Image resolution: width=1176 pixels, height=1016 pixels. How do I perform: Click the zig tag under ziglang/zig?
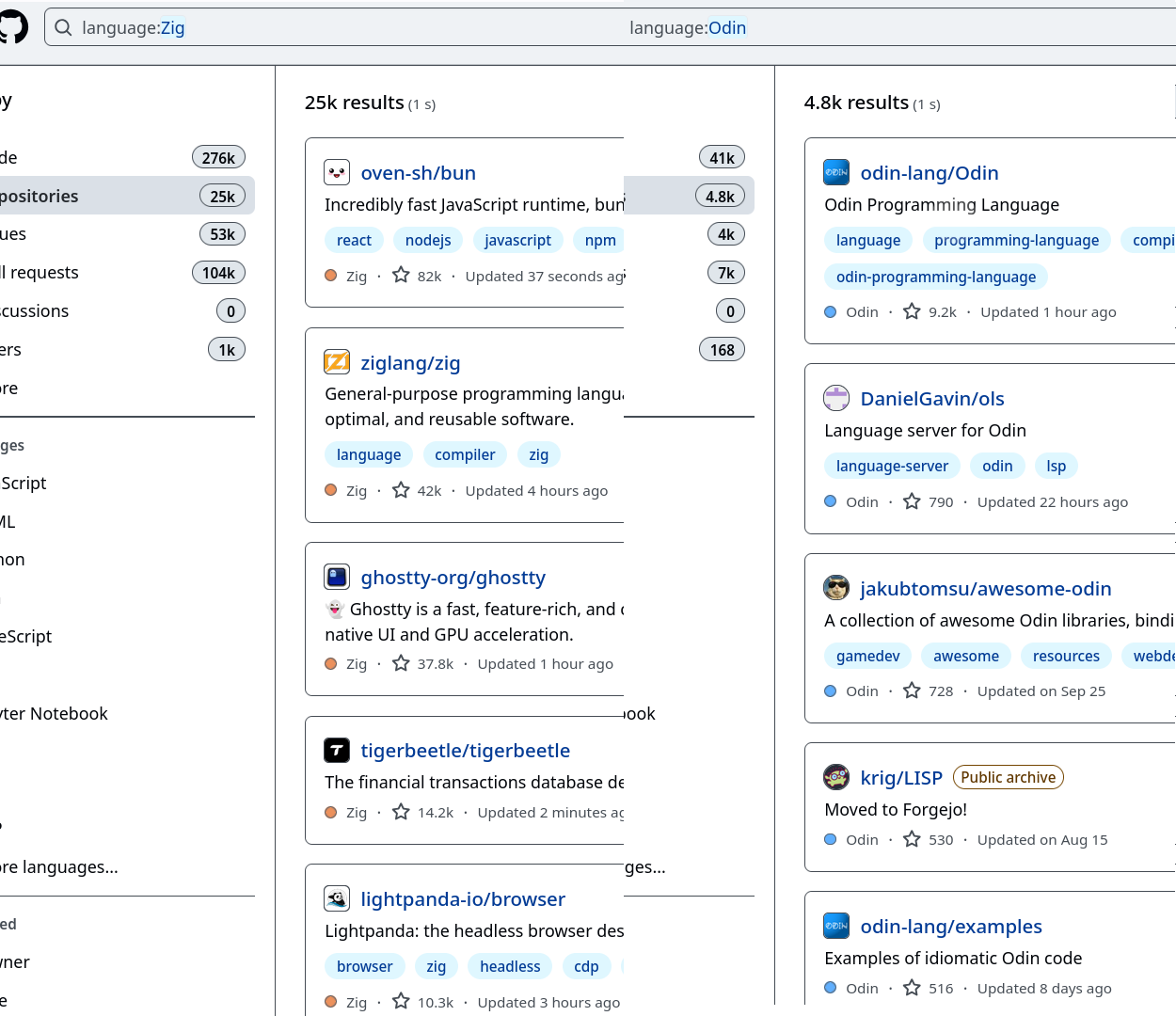(538, 454)
